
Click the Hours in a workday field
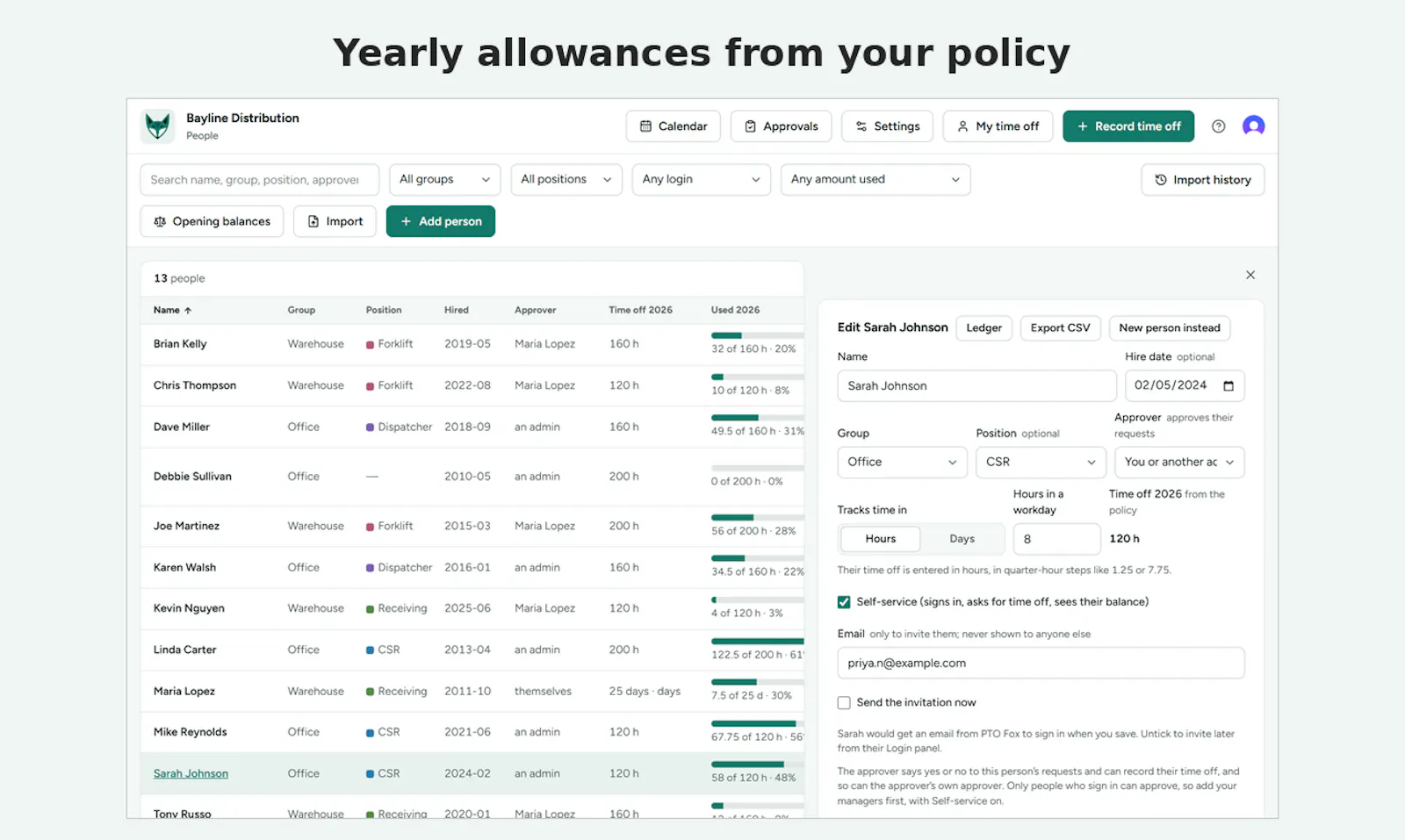click(1056, 539)
